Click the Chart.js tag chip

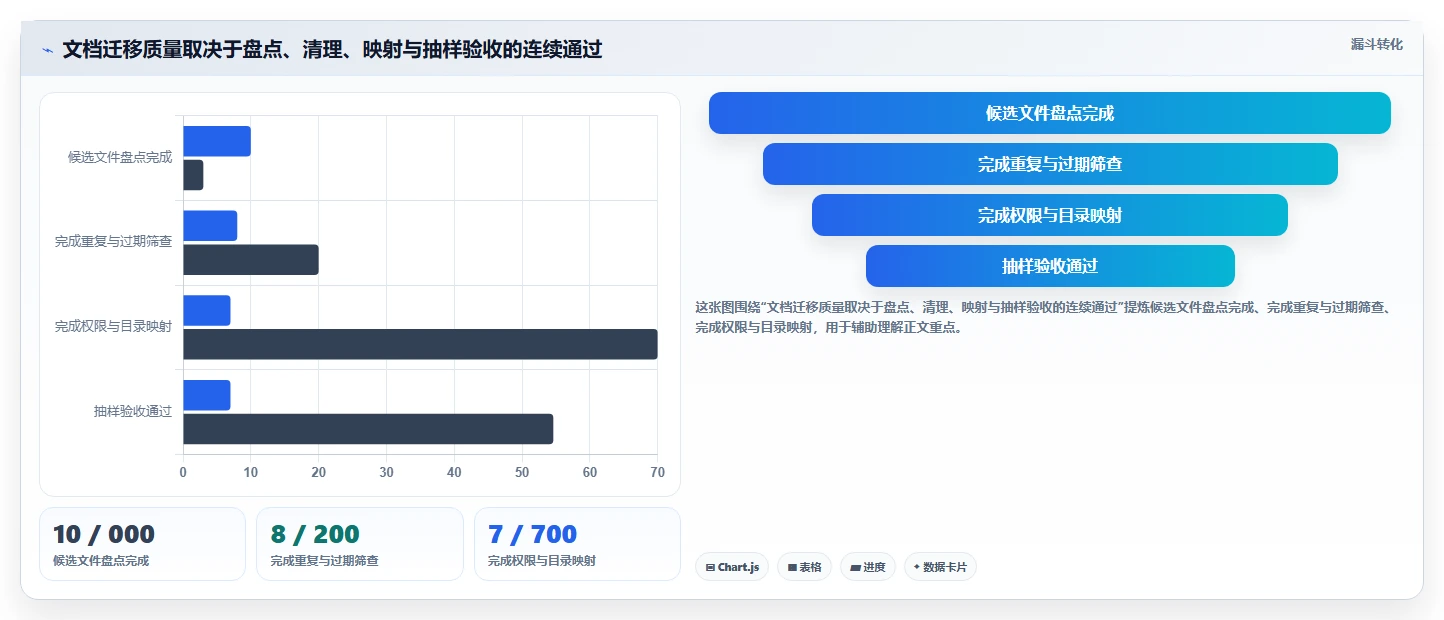tap(732, 567)
